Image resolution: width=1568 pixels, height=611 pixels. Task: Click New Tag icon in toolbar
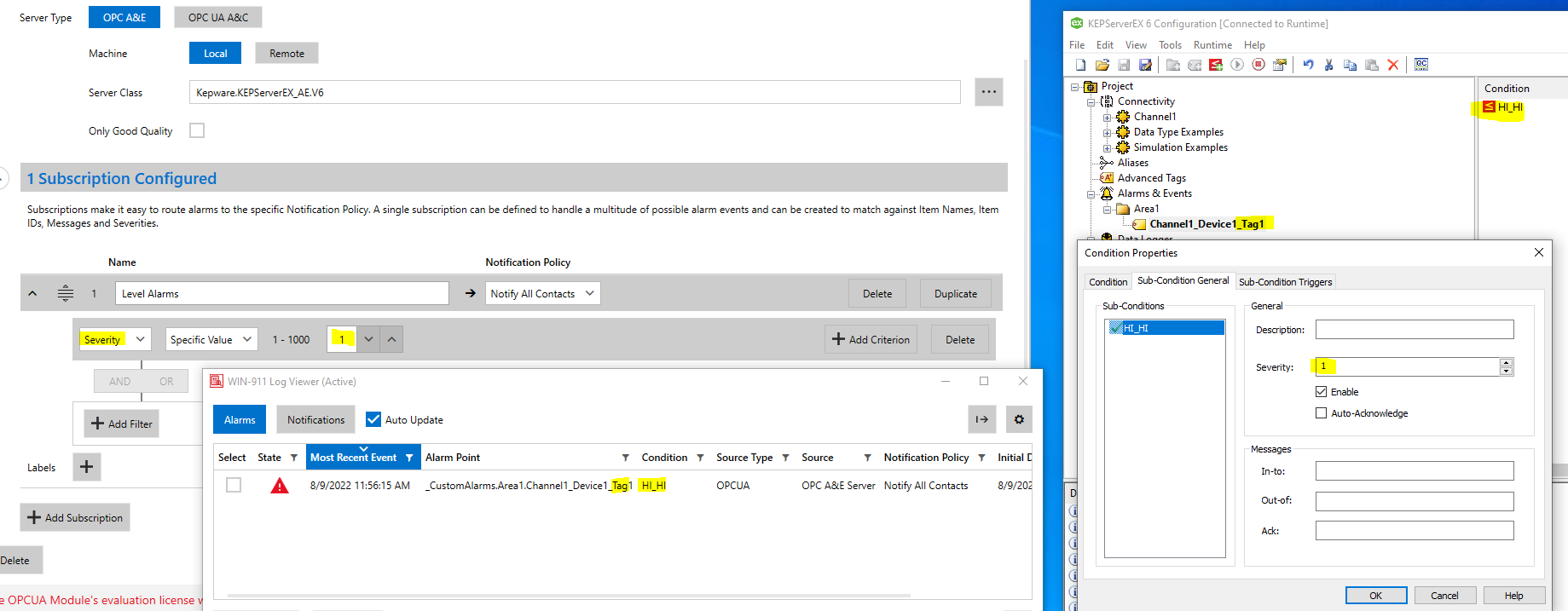1195,65
